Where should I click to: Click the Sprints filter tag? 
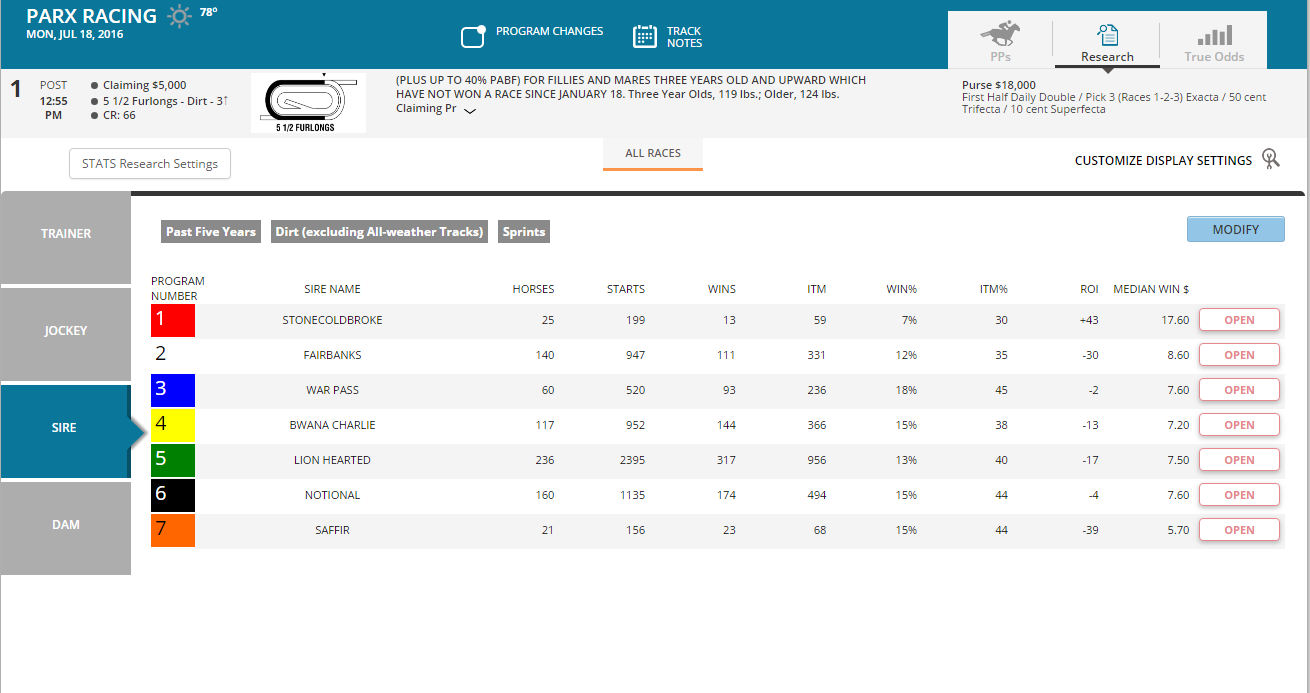pos(524,232)
